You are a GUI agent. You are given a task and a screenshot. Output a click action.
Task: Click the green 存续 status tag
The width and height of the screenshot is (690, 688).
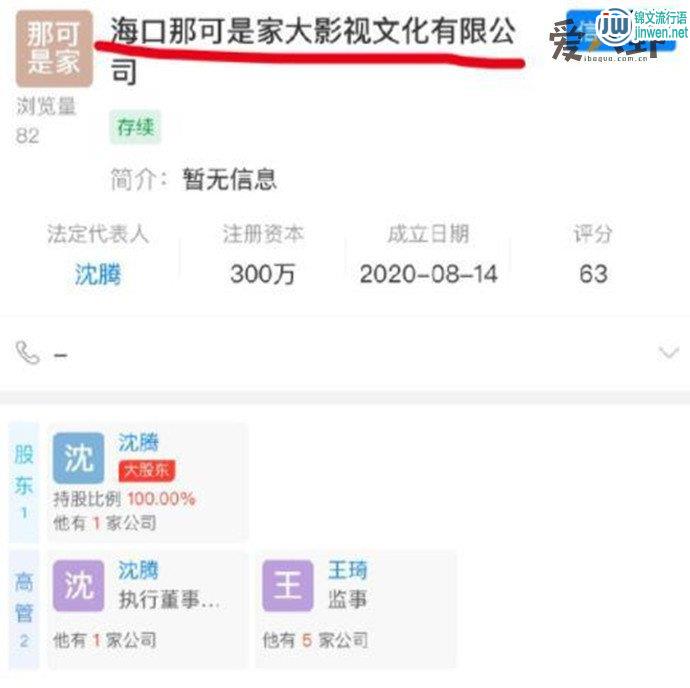tap(135, 127)
